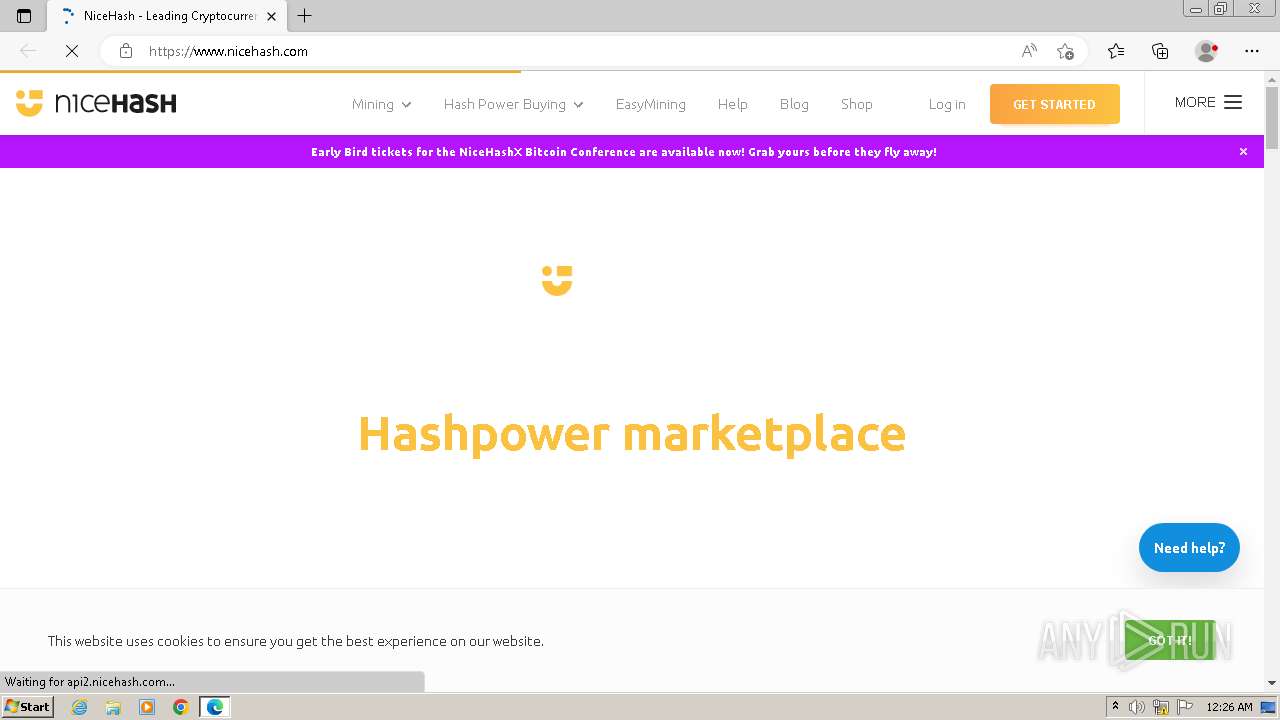The height and width of the screenshot is (720, 1280).
Task: Click the network tray icon
Action: click(x=1161, y=707)
